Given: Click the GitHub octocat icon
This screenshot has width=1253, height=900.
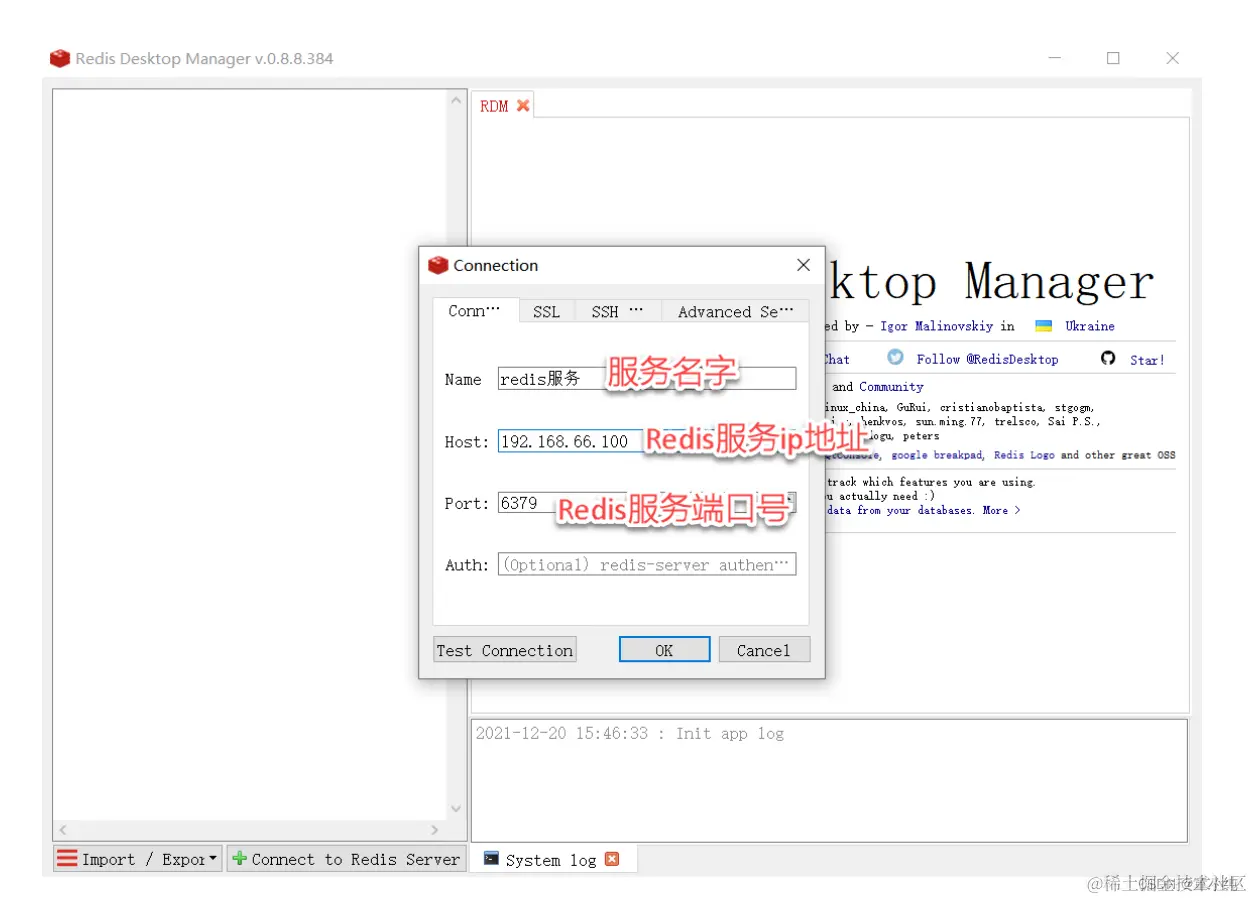Looking at the screenshot, I should point(1108,358).
